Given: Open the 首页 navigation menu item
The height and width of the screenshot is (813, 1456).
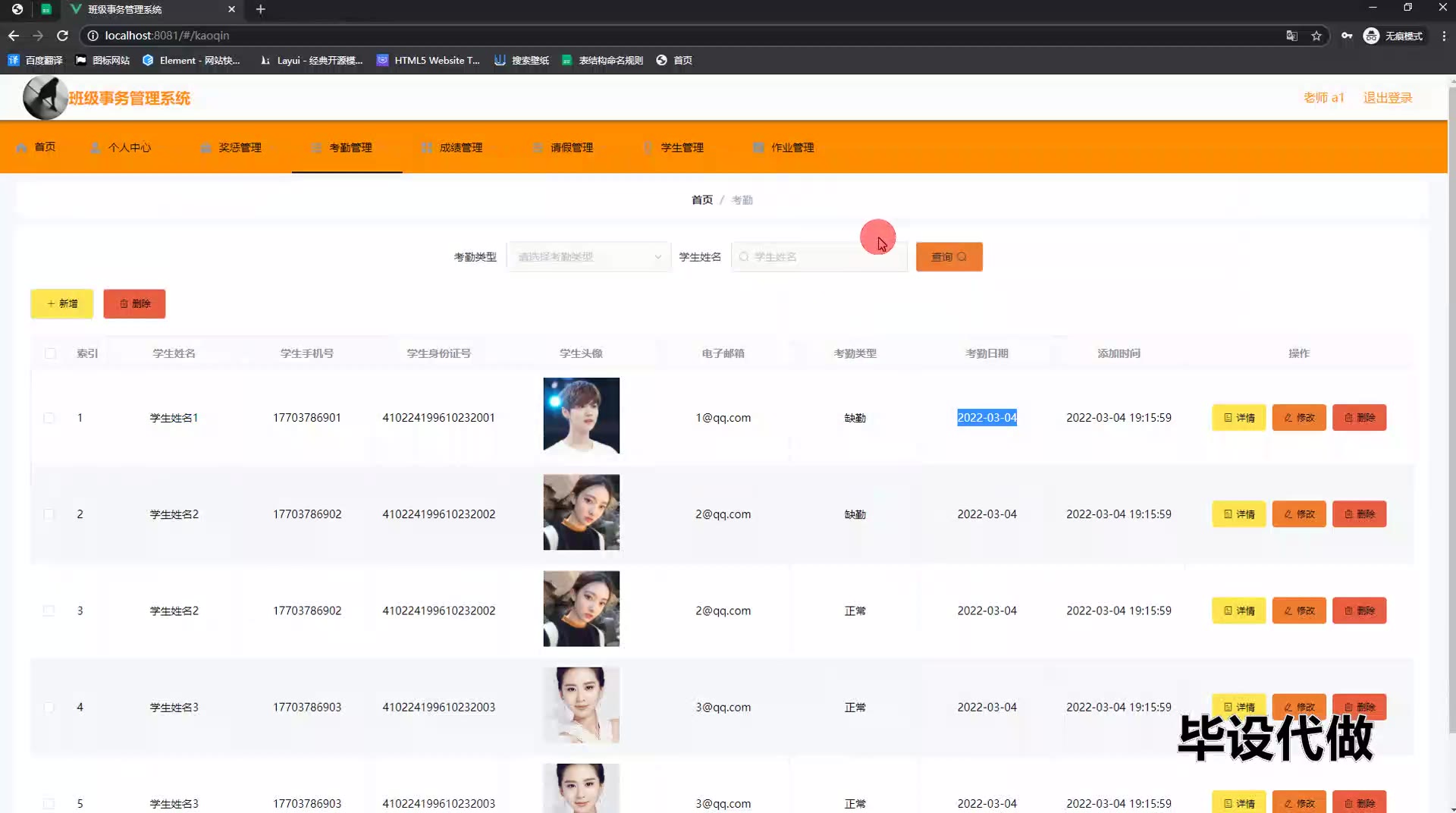Looking at the screenshot, I should pos(36,147).
